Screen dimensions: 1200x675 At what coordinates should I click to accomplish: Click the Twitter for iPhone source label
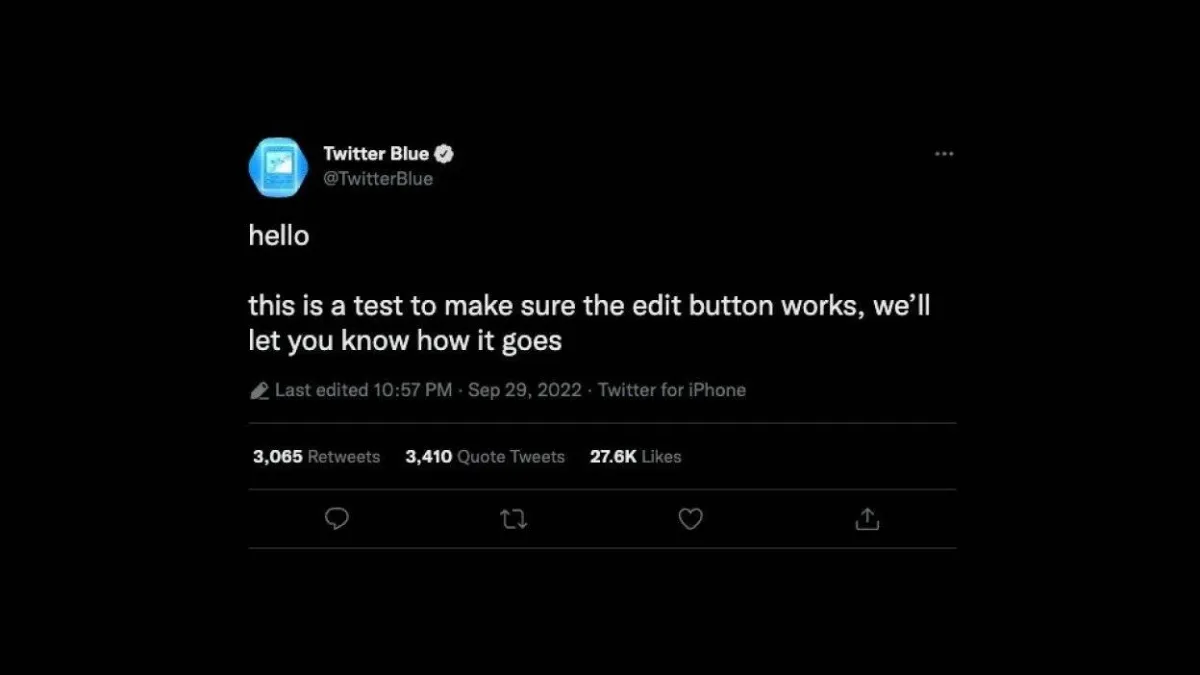672,390
